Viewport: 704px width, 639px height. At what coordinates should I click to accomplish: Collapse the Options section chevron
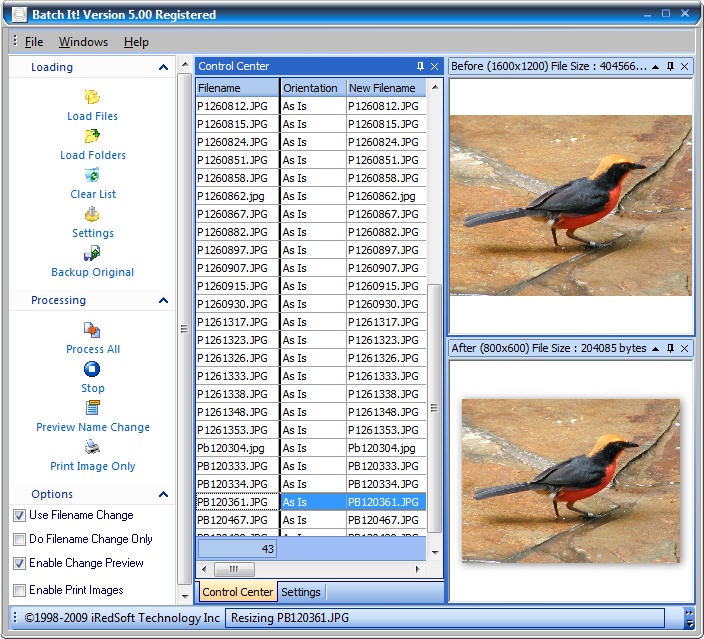coord(163,494)
